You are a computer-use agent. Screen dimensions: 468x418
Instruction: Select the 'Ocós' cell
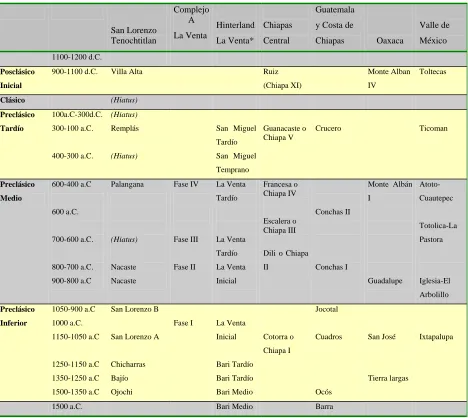point(323,392)
